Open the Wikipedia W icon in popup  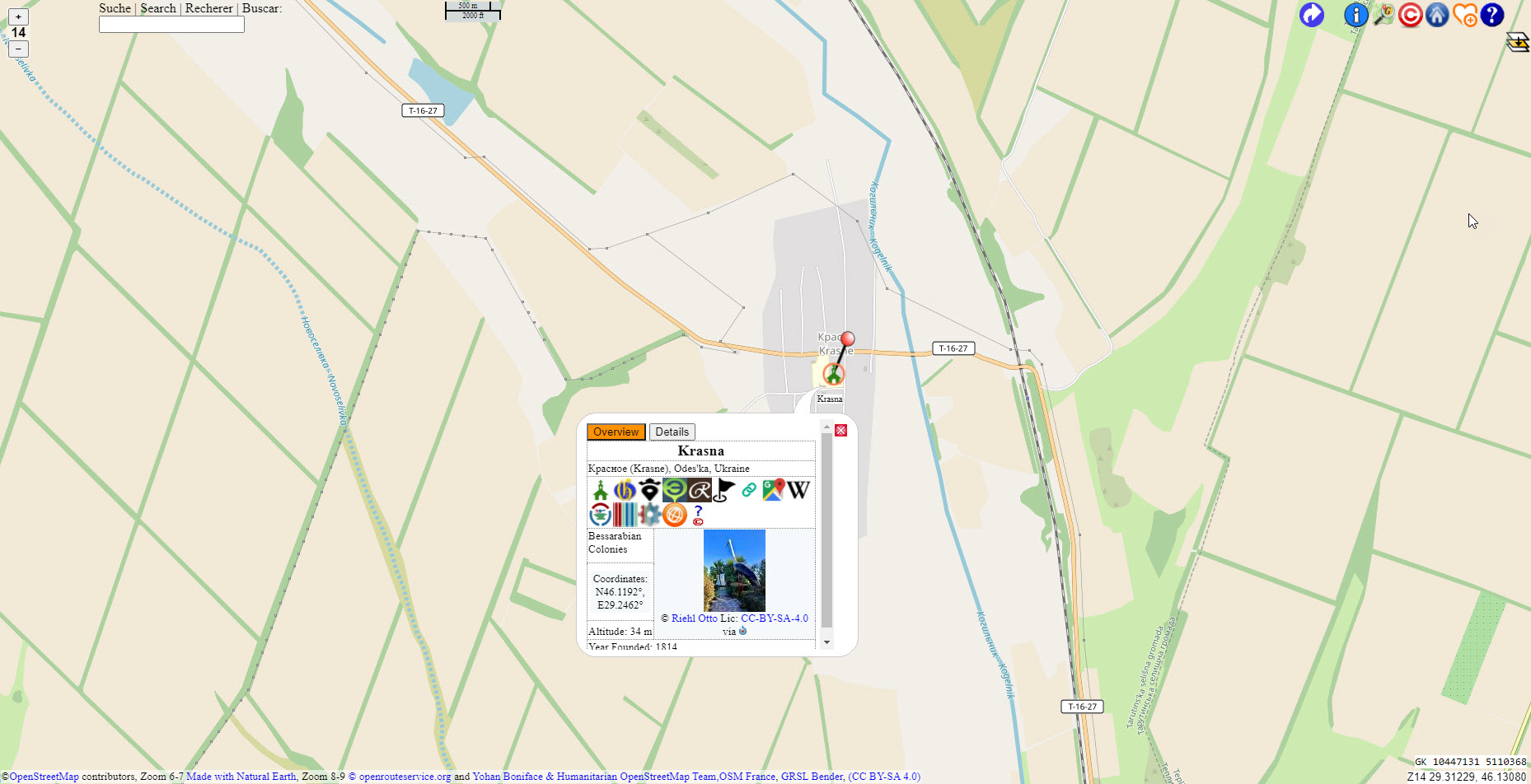[x=798, y=490]
